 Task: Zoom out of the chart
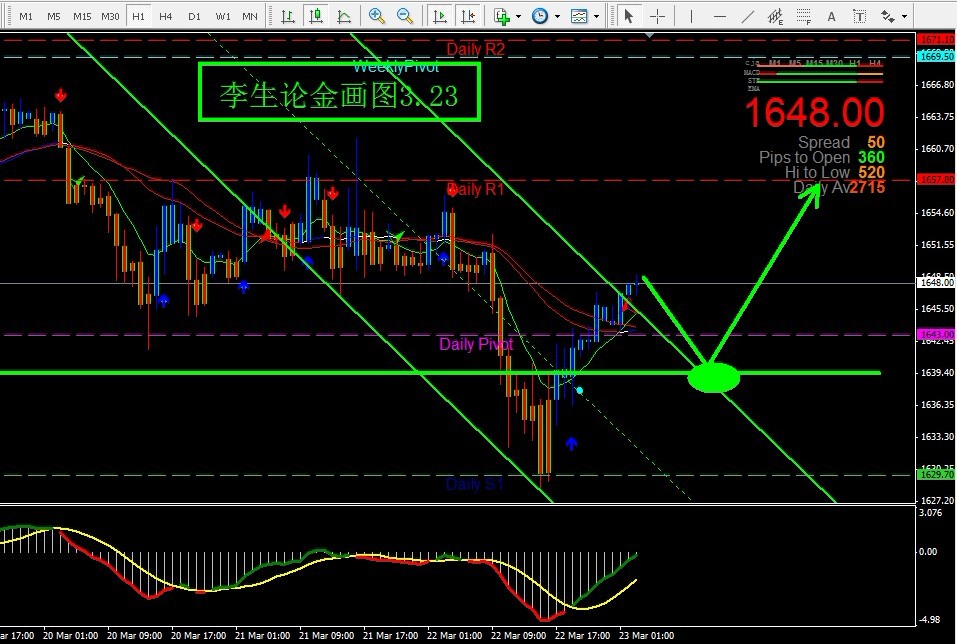[x=406, y=16]
